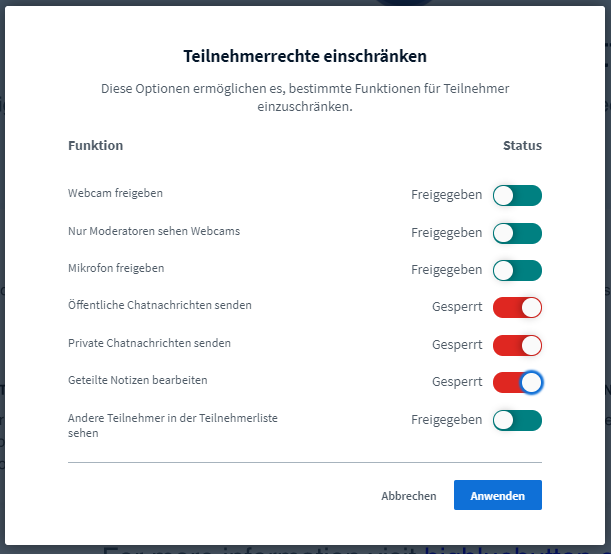Viewport: 611px width, 554px height.
Task: Toggle Andere Teilnehmer in der Teilnehmerliste switch
Action: 517,420
